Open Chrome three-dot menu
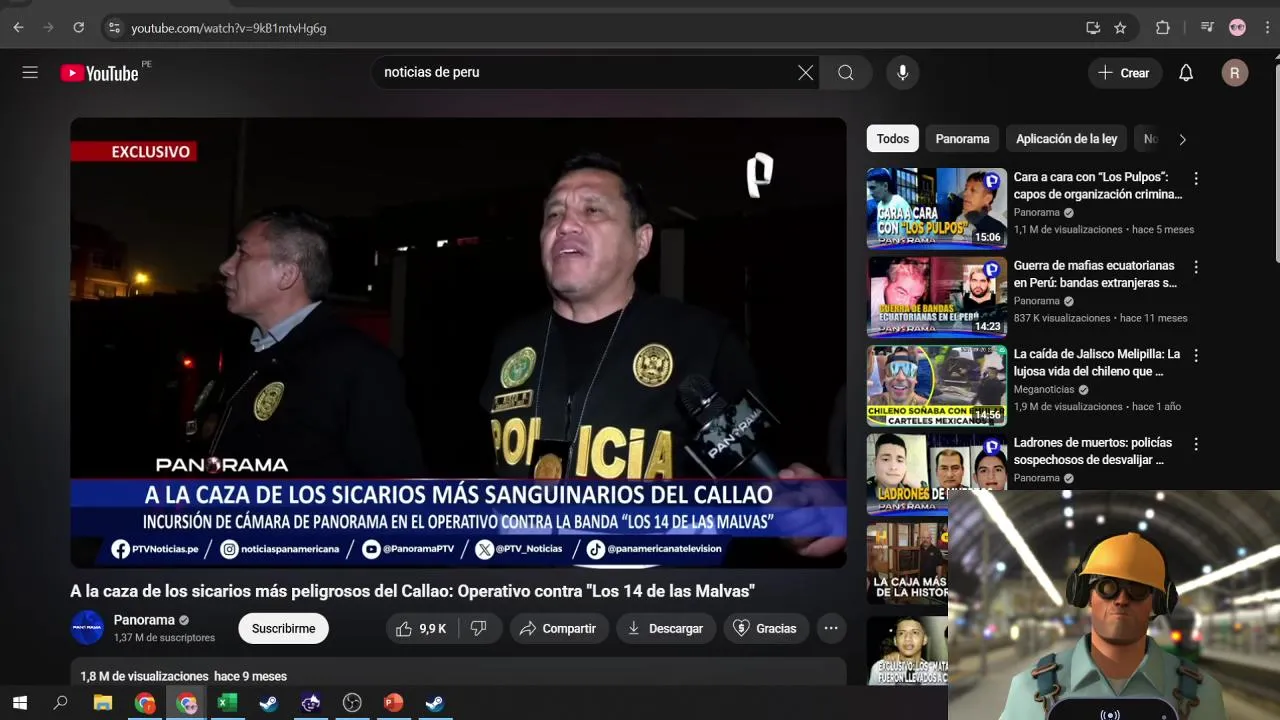This screenshot has width=1280, height=720. pos(1267,28)
